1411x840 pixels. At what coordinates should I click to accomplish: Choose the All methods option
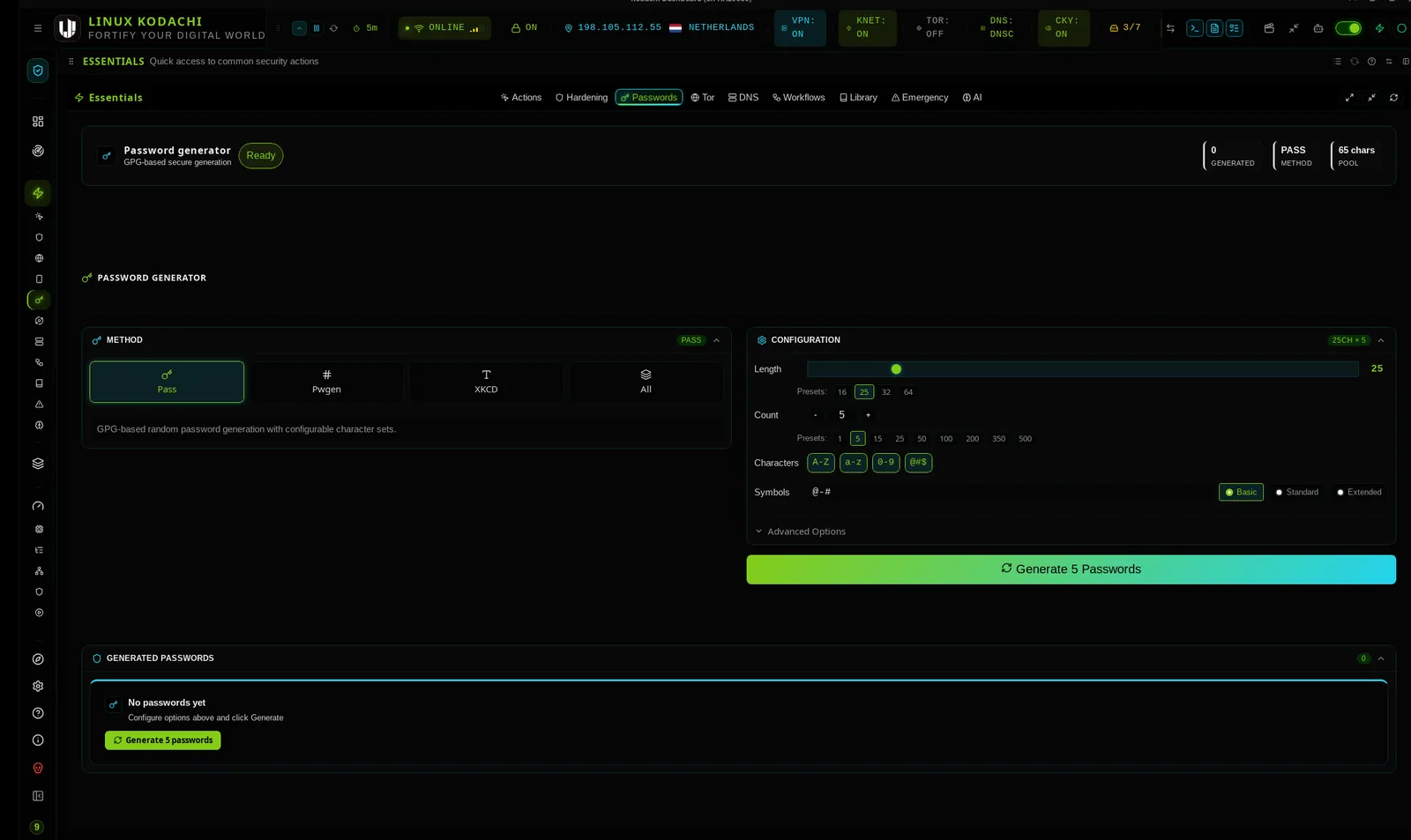646,382
